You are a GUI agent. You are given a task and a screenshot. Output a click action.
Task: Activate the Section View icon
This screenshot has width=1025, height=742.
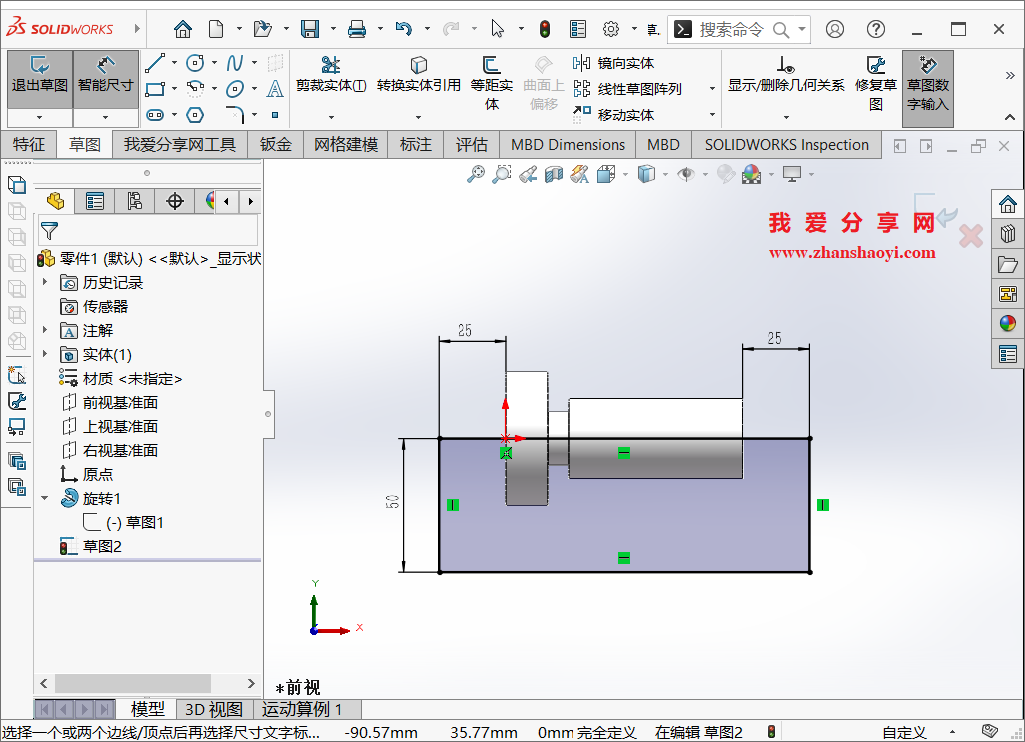click(x=554, y=174)
